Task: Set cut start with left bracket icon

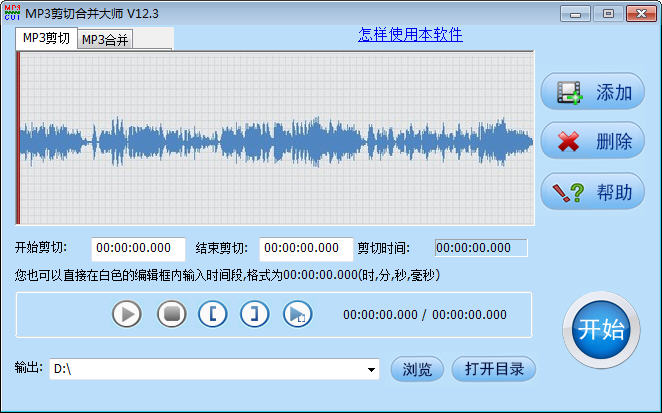Action: 213,314
